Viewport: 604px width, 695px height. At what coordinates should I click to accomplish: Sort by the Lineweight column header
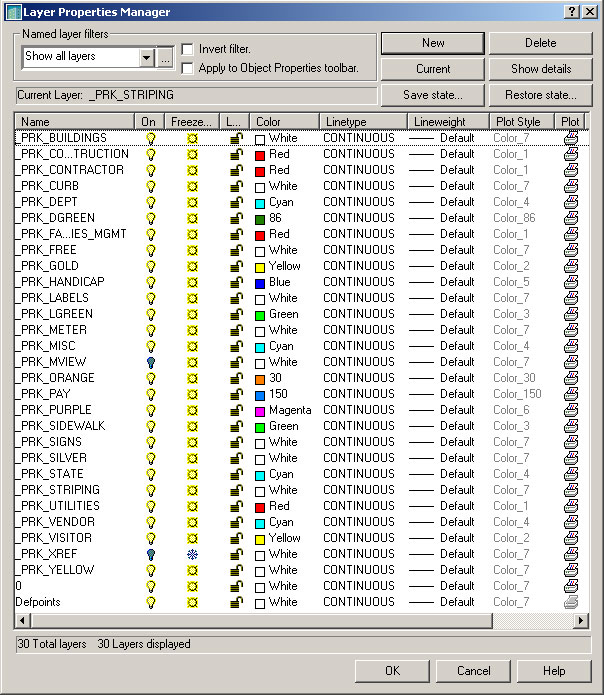448,121
